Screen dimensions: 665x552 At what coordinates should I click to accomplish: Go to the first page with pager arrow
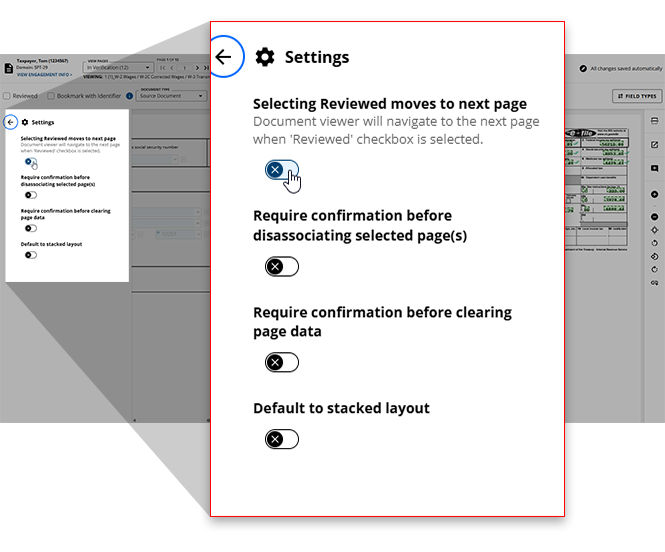tap(162, 68)
